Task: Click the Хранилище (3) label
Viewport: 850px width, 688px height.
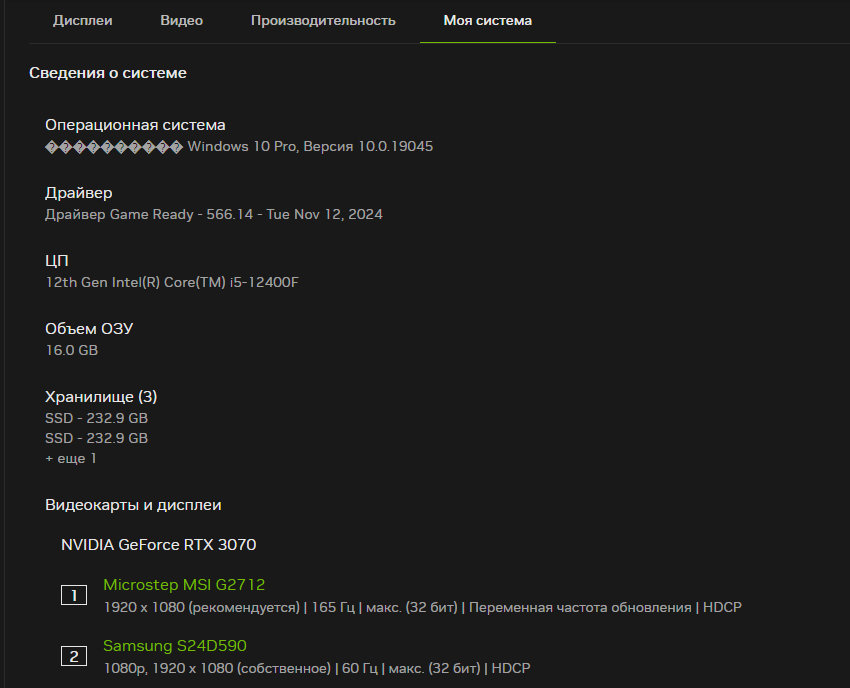Action: [x=101, y=396]
